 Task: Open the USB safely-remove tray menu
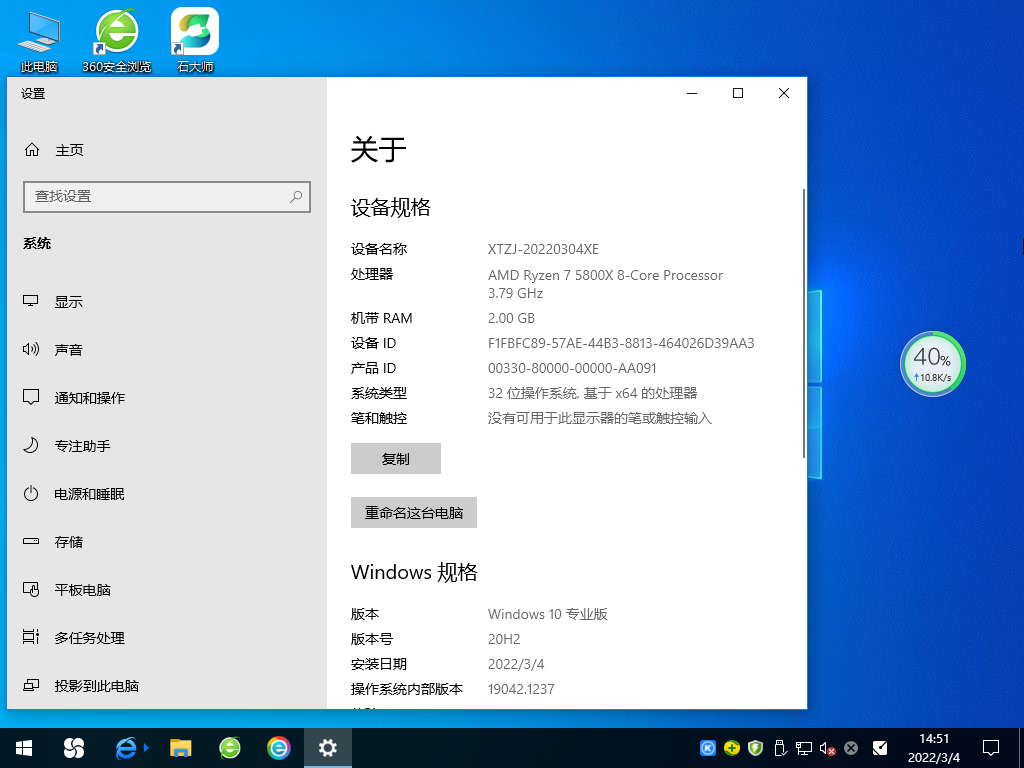click(x=780, y=747)
